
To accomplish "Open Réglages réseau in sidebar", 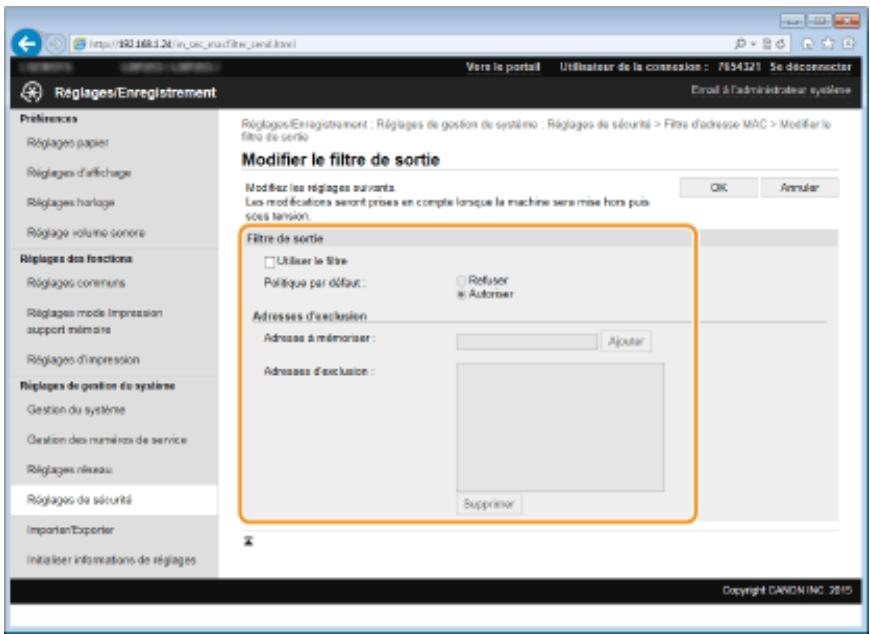I will click(69, 470).
